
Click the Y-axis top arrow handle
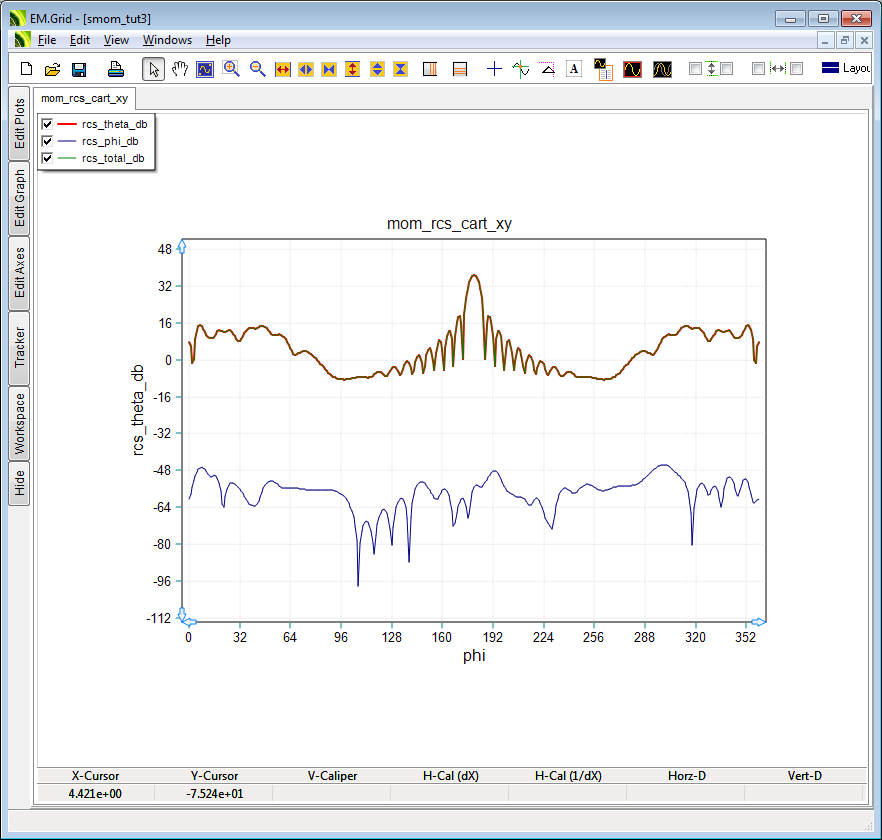pyautogui.click(x=181, y=246)
